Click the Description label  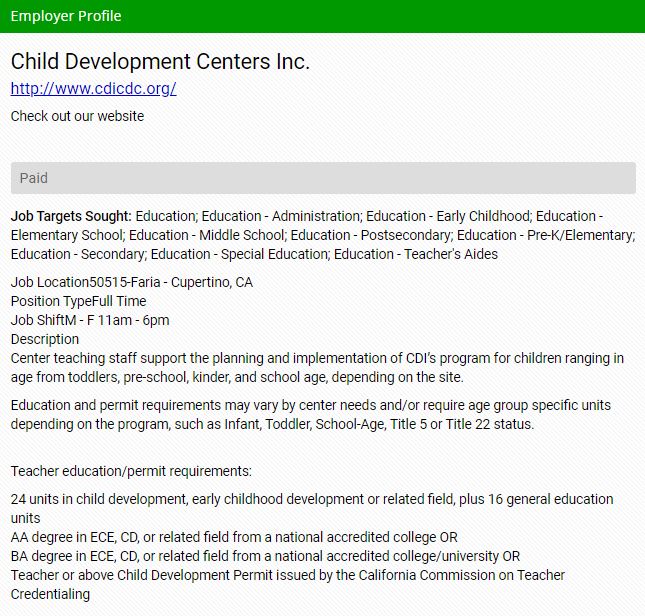(x=44, y=339)
